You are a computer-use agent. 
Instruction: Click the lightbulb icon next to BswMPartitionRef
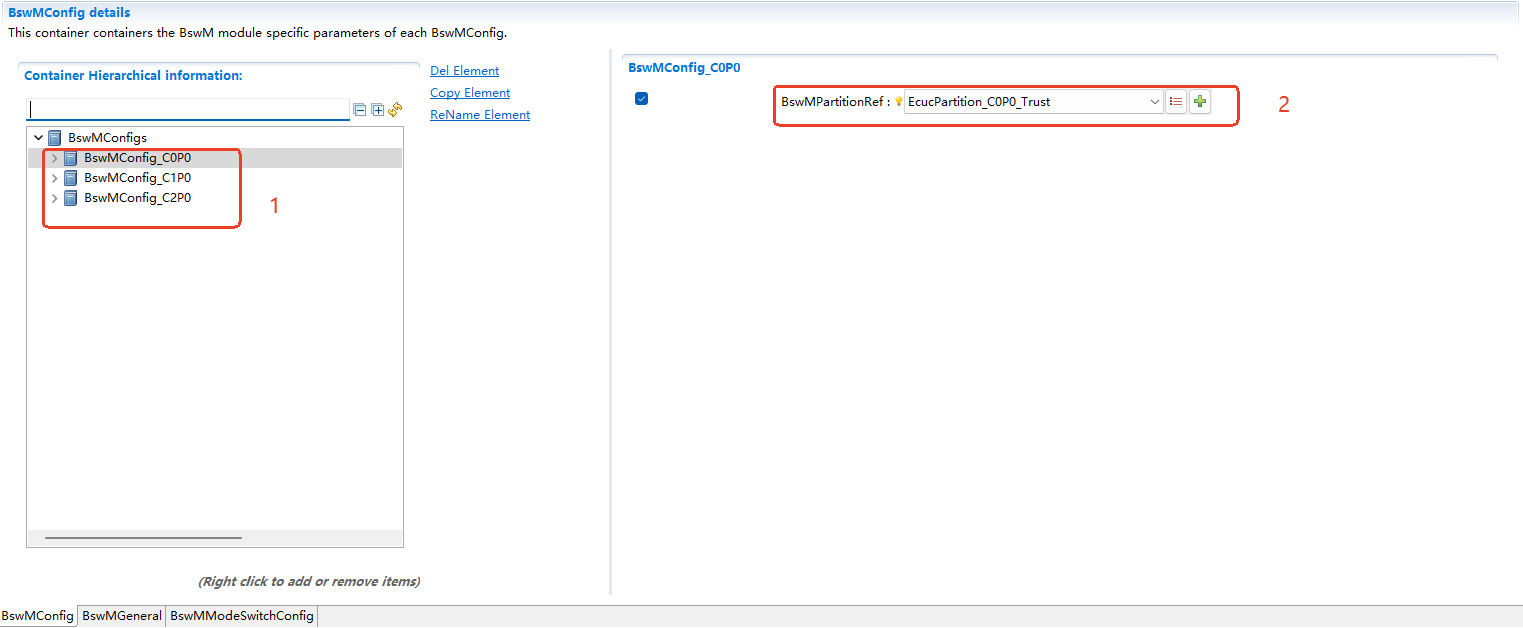898,100
